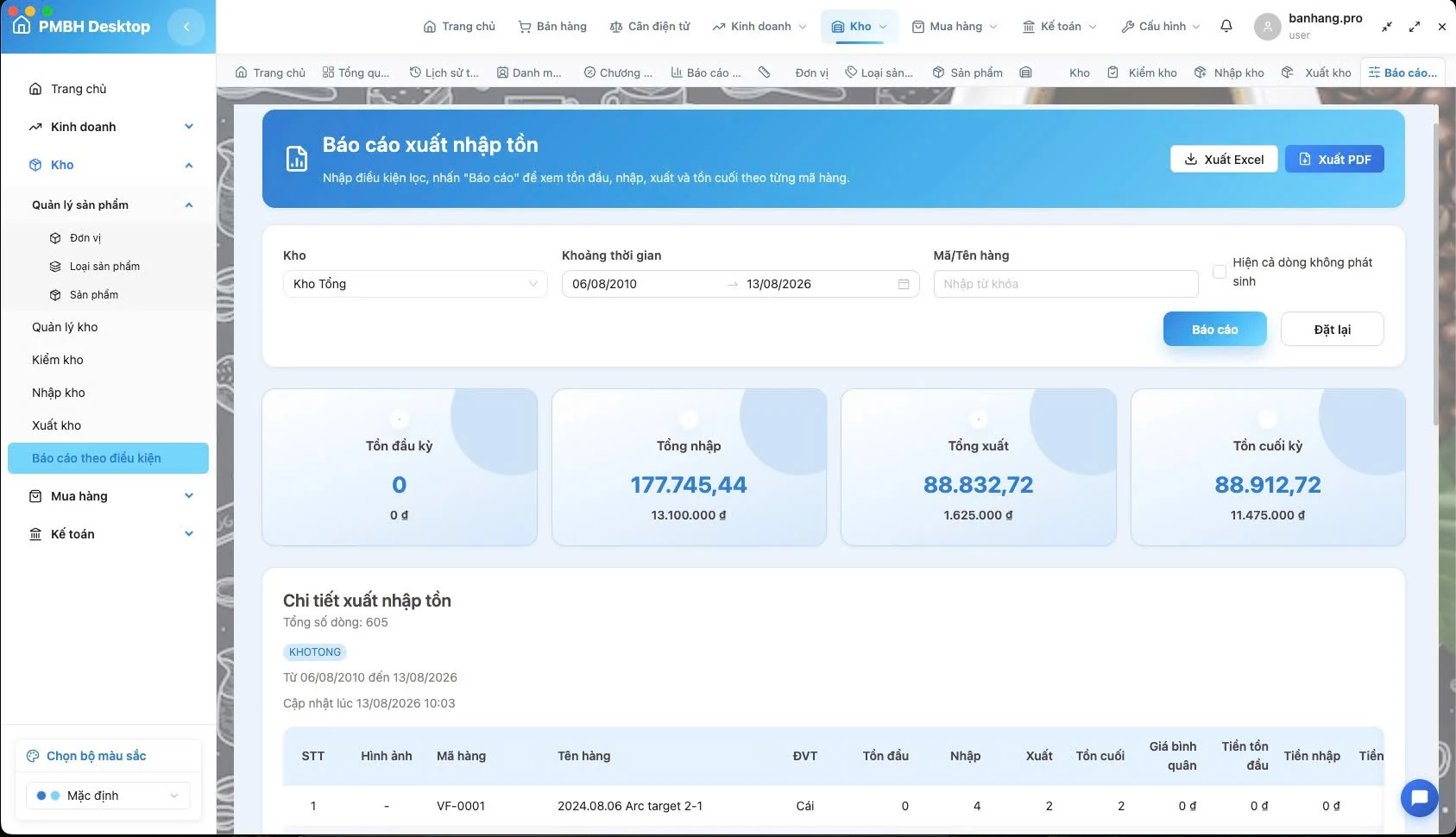Click the Xuất Excel button
This screenshot has height=837, width=1456.
[x=1224, y=159]
